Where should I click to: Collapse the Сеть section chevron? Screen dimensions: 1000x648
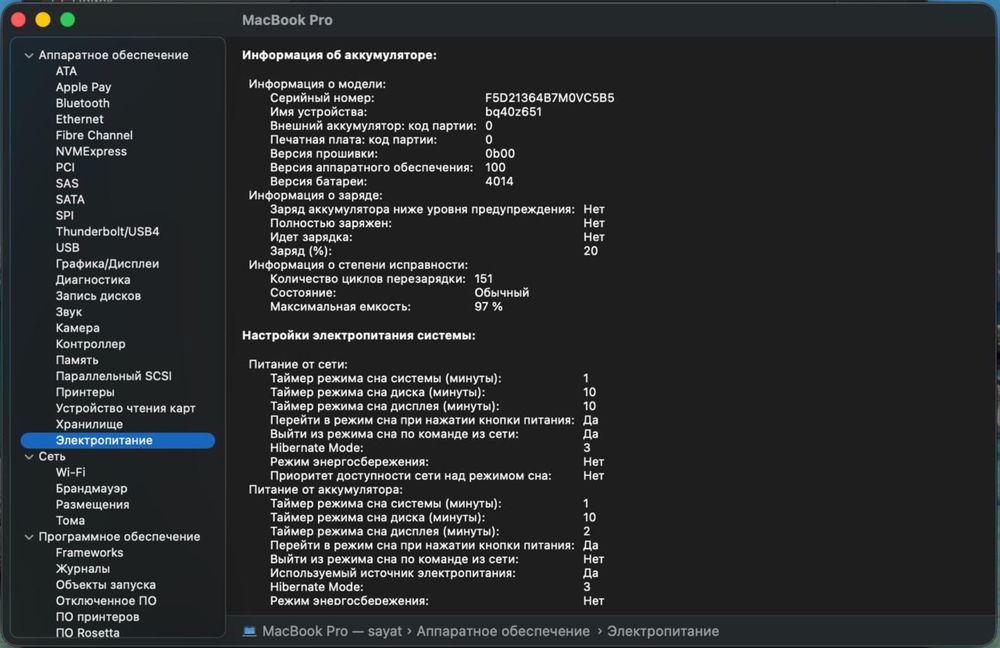[29, 457]
